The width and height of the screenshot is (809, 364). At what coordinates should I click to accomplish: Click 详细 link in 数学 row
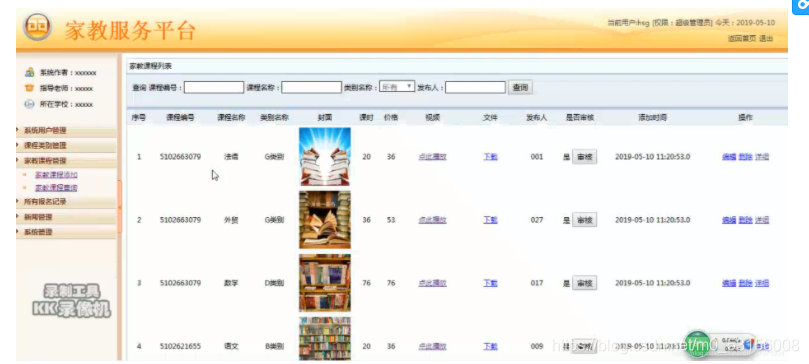(x=762, y=283)
